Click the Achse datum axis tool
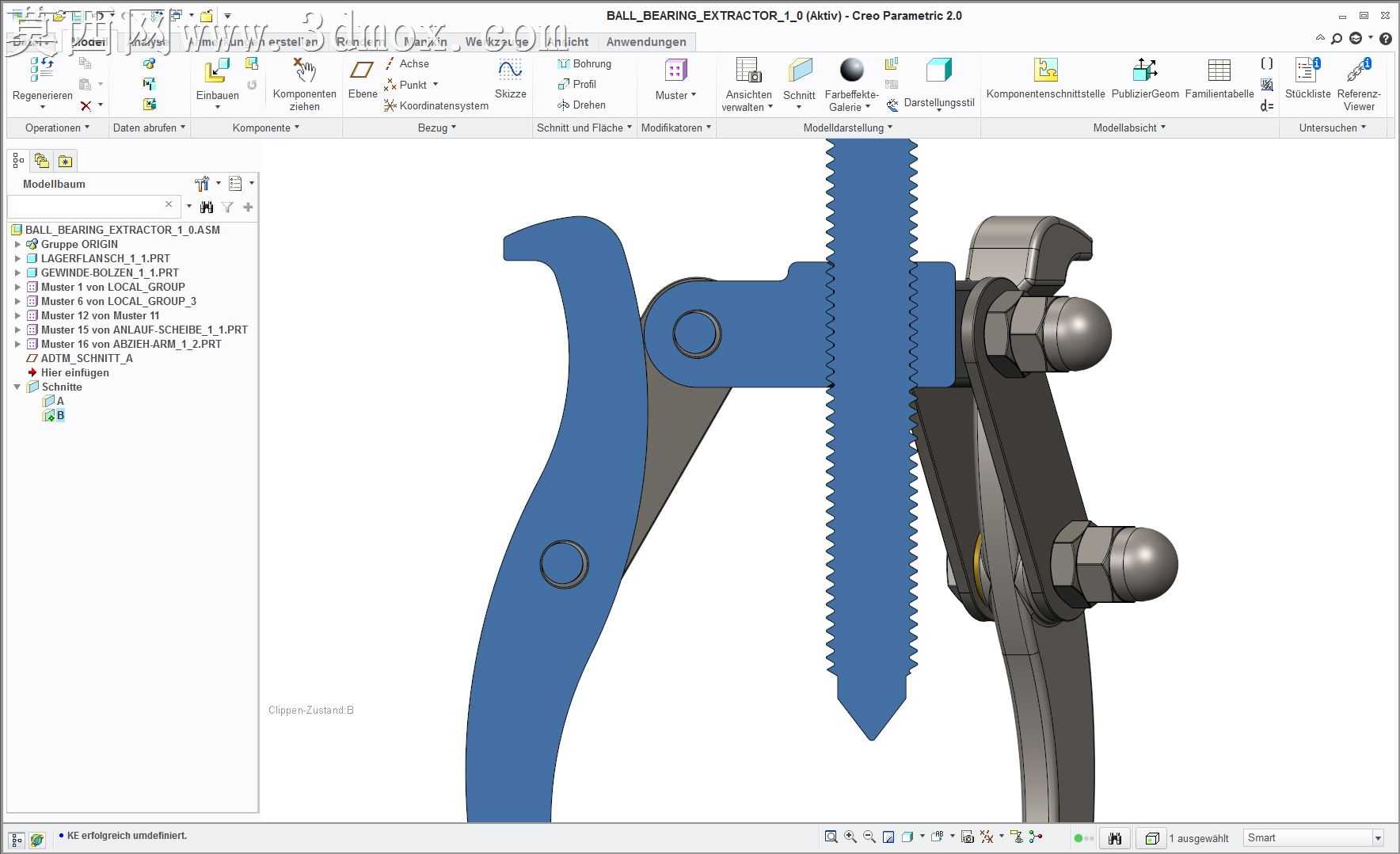 pyautogui.click(x=407, y=63)
